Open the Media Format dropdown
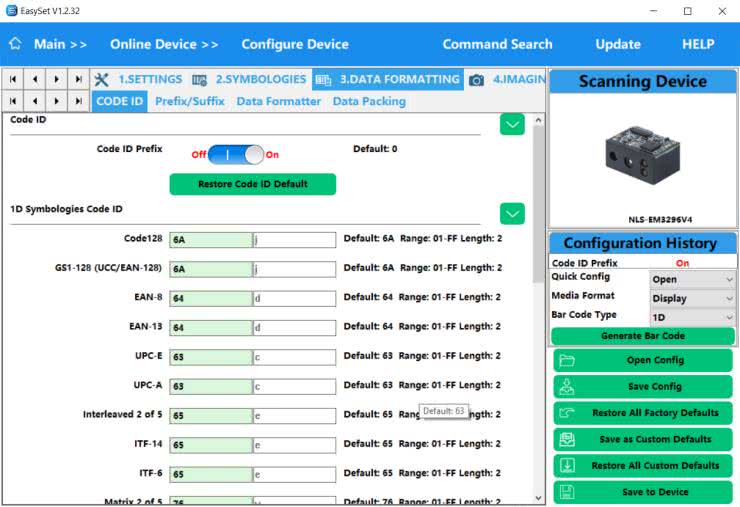Viewport: 740px width, 507px height. pos(692,298)
